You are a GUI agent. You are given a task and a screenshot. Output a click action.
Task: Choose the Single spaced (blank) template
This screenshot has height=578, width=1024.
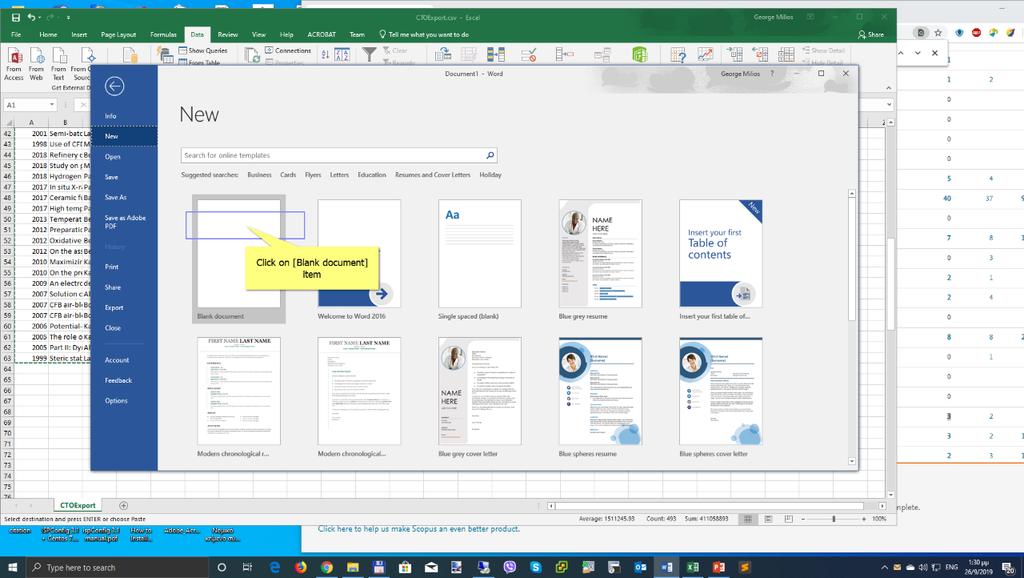coord(479,259)
